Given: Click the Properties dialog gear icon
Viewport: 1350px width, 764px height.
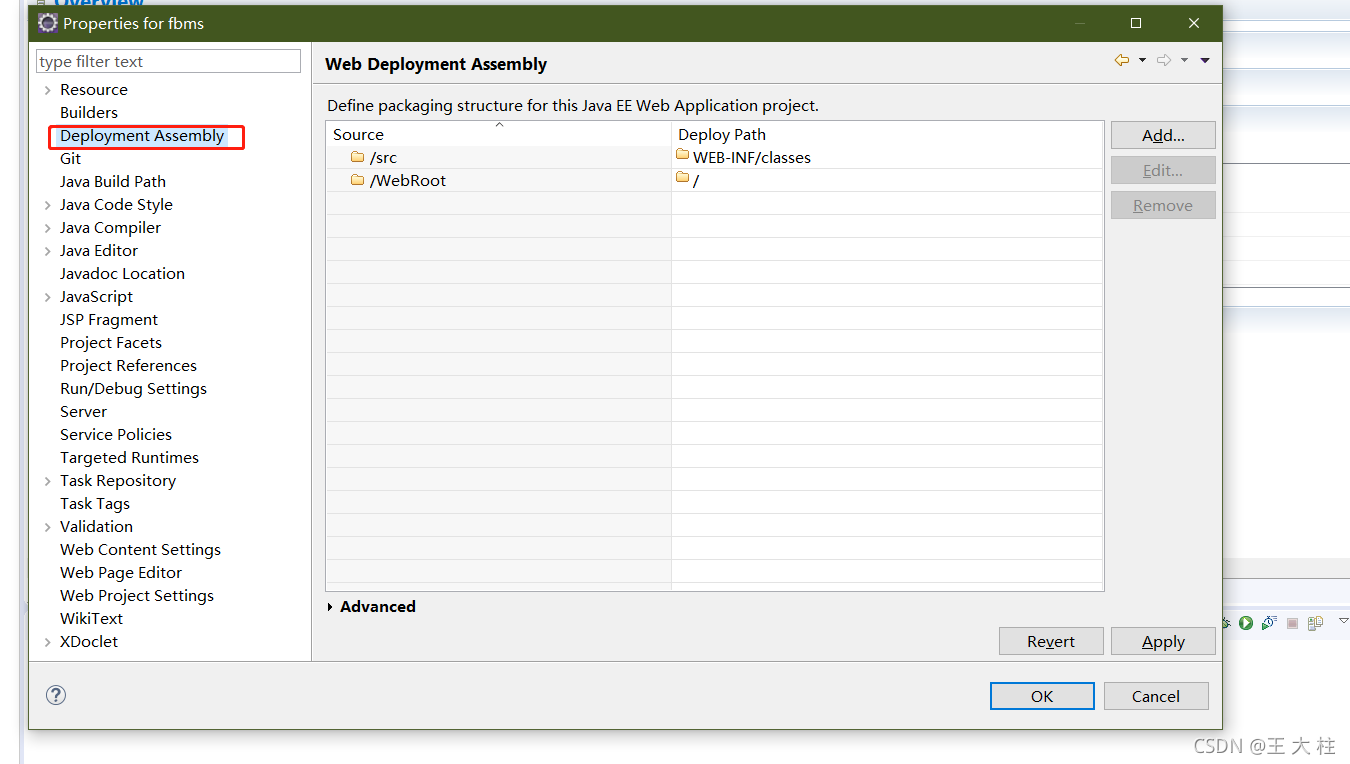Looking at the screenshot, I should tap(47, 23).
